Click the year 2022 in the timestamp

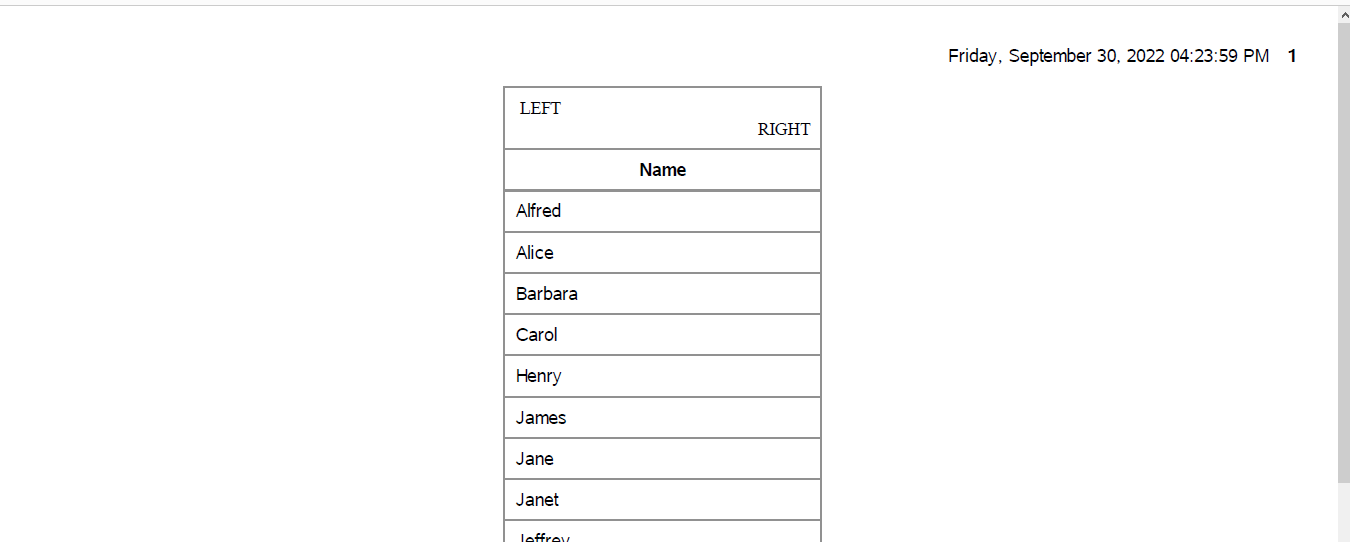pyautogui.click(x=1146, y=57)
